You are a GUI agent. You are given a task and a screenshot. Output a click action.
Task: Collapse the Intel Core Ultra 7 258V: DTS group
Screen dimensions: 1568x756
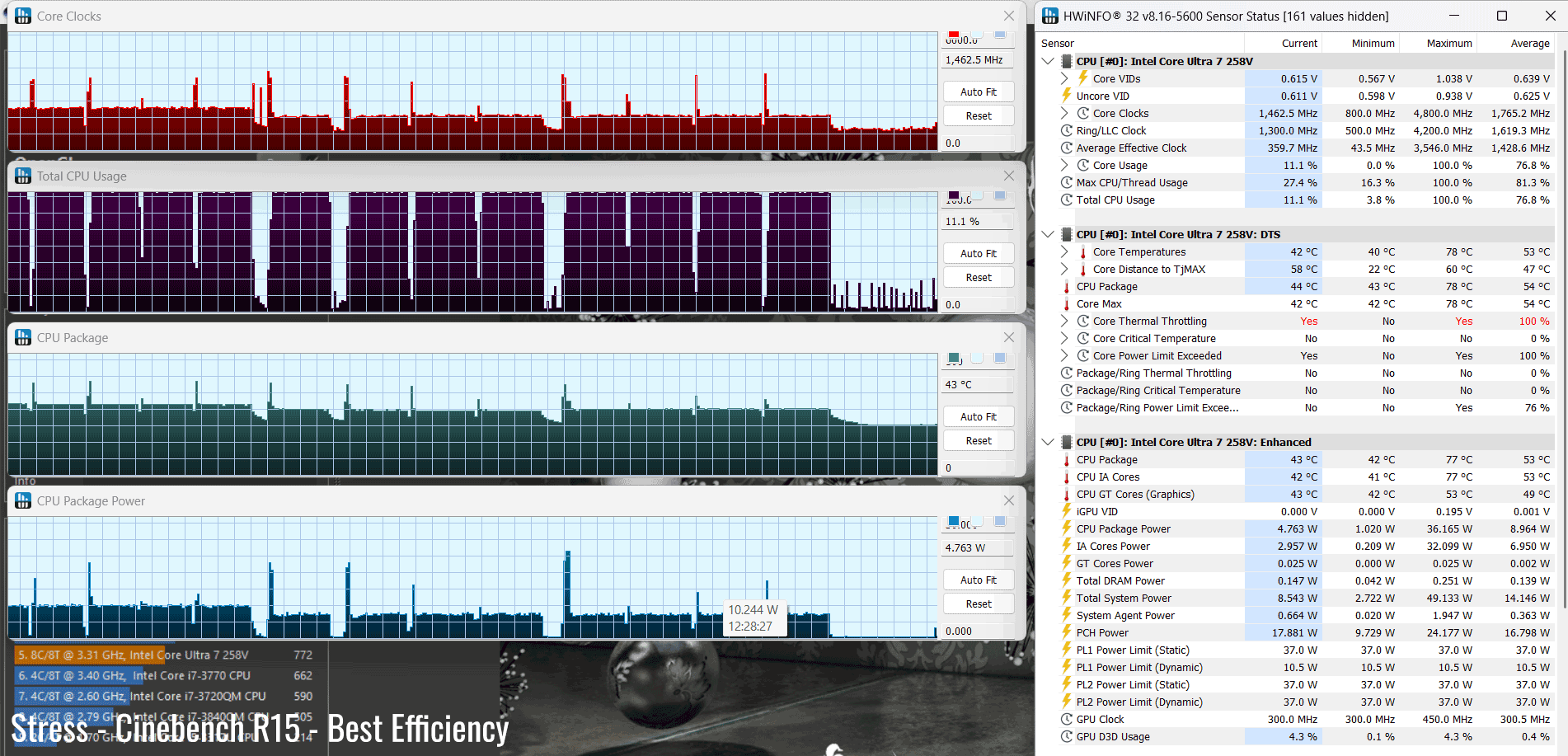(1048, 234)
